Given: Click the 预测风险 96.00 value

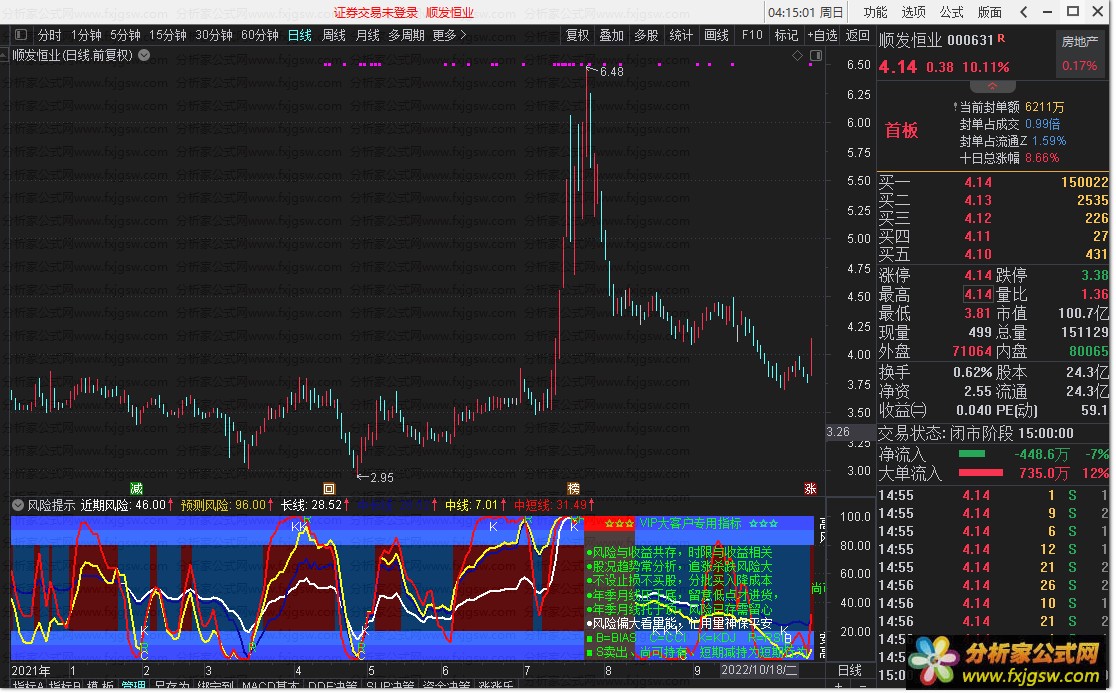Looking at the screenshot, I should pyautogui.click(x=251, y=505).
